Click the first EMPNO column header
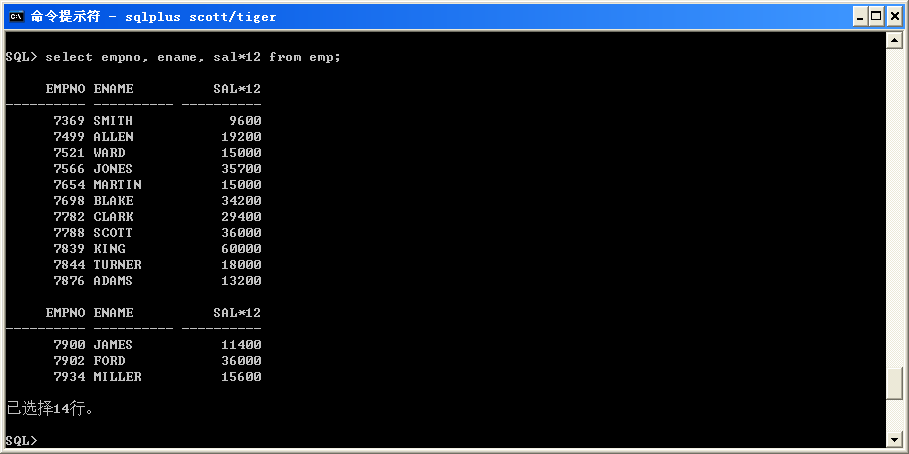The width and height of the screenshot is (909, 454). pyautogui.click(x=65, y=89)
